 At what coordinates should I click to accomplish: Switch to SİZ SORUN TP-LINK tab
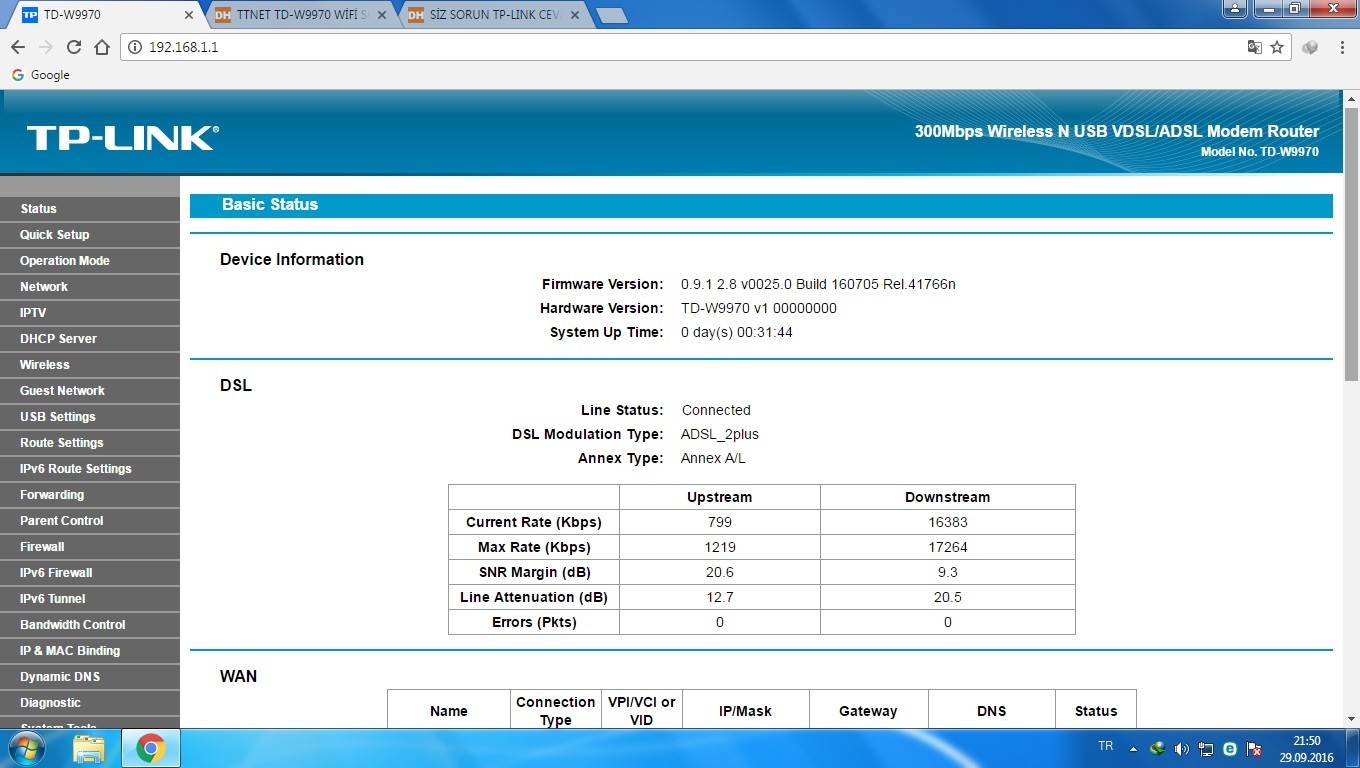492,15
